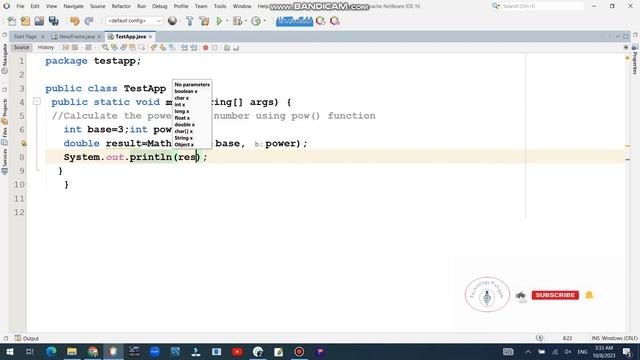The image size is (640, 360).
Task: Open the Debug menu
Action: tap(160, 6)
